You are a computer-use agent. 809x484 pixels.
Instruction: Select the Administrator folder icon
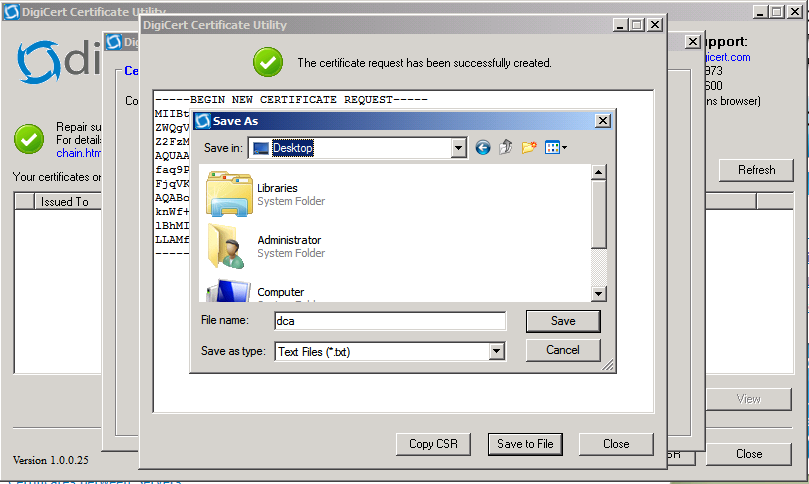(x=228, y=246)
